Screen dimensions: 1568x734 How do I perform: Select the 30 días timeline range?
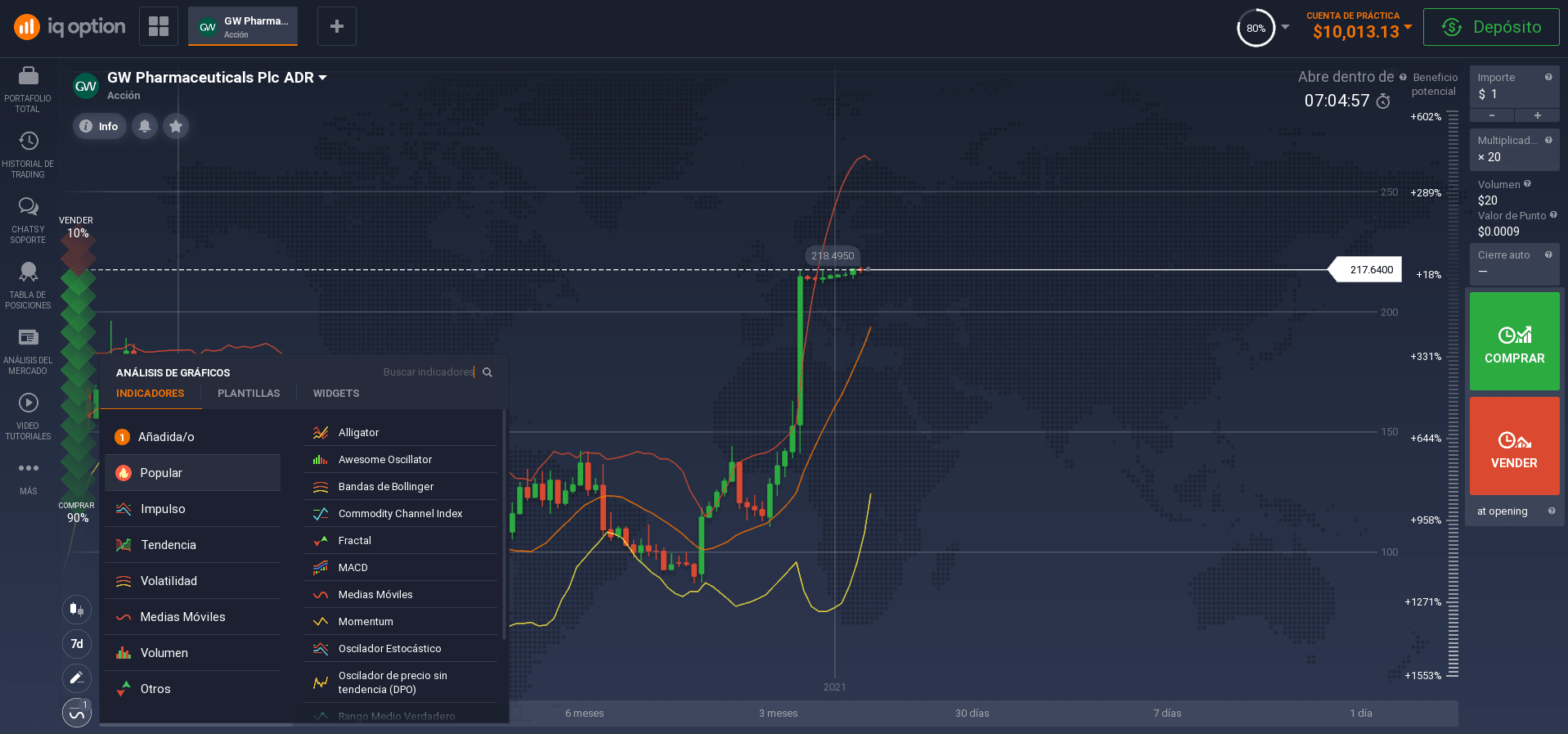pos(973,714)
